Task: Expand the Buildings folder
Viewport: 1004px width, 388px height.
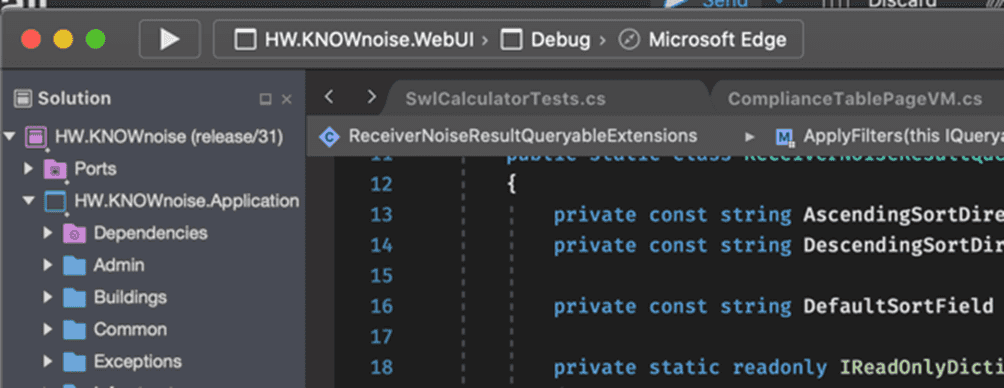Action: point(47,297)
